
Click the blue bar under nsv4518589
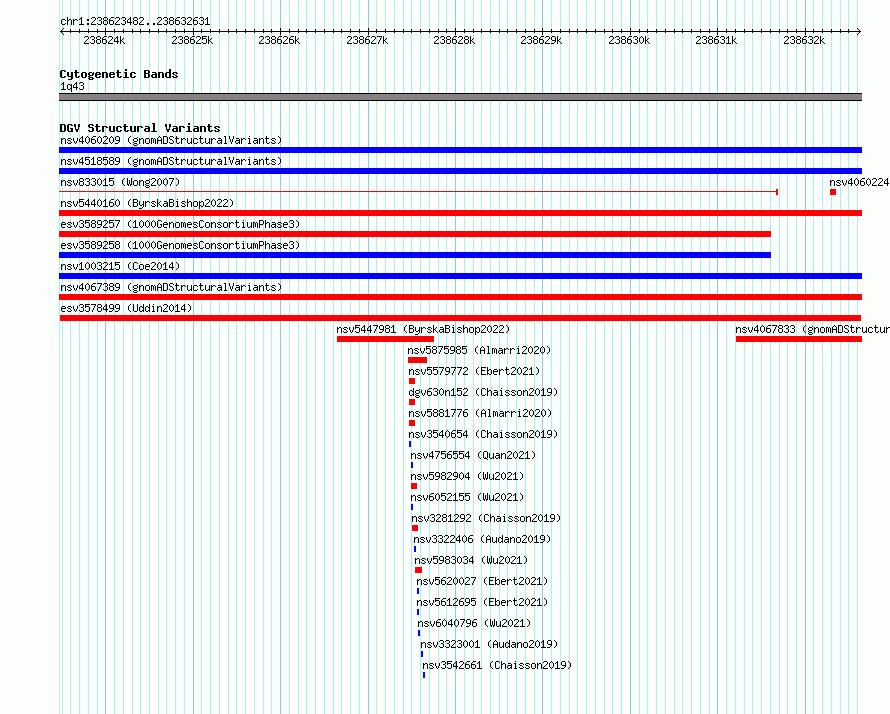[x=460, y=171]
